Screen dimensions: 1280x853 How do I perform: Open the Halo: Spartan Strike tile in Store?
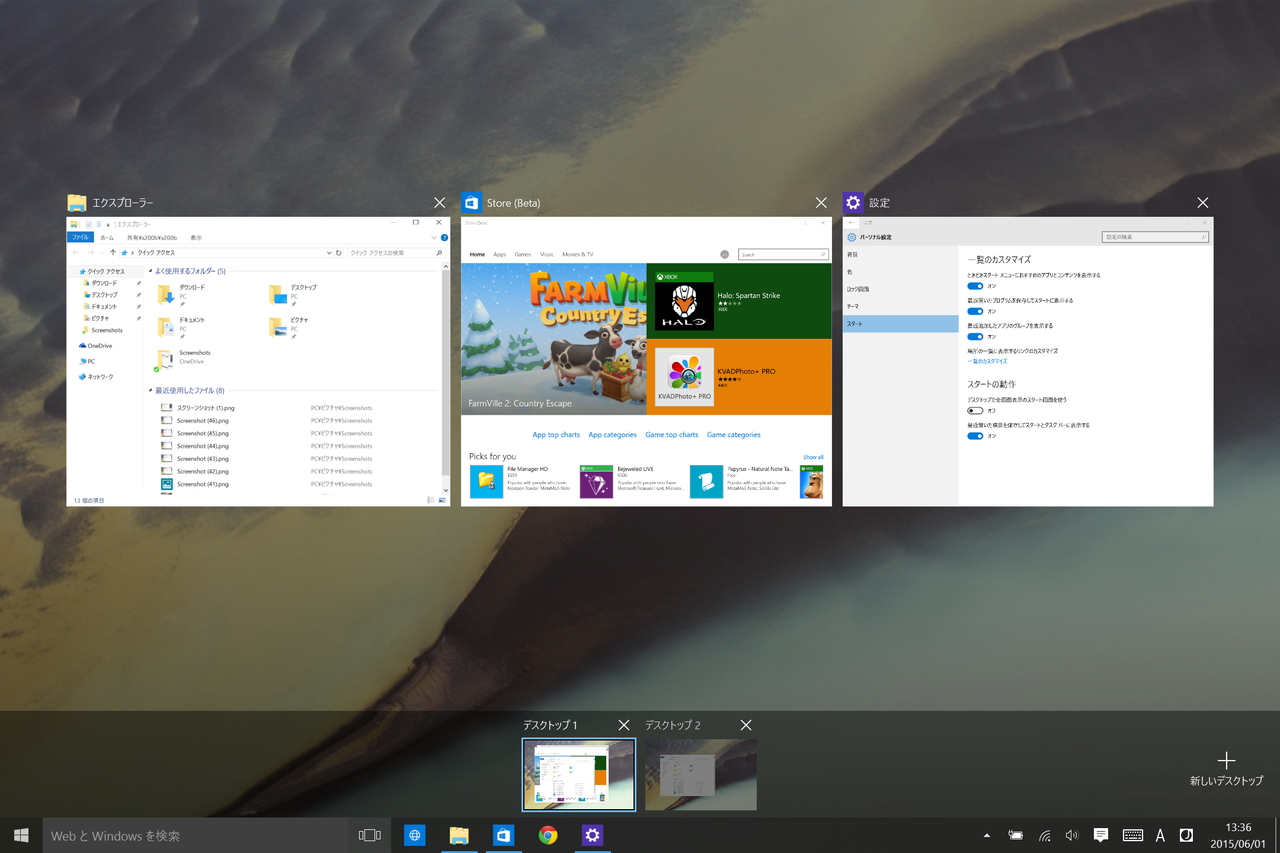739,302
